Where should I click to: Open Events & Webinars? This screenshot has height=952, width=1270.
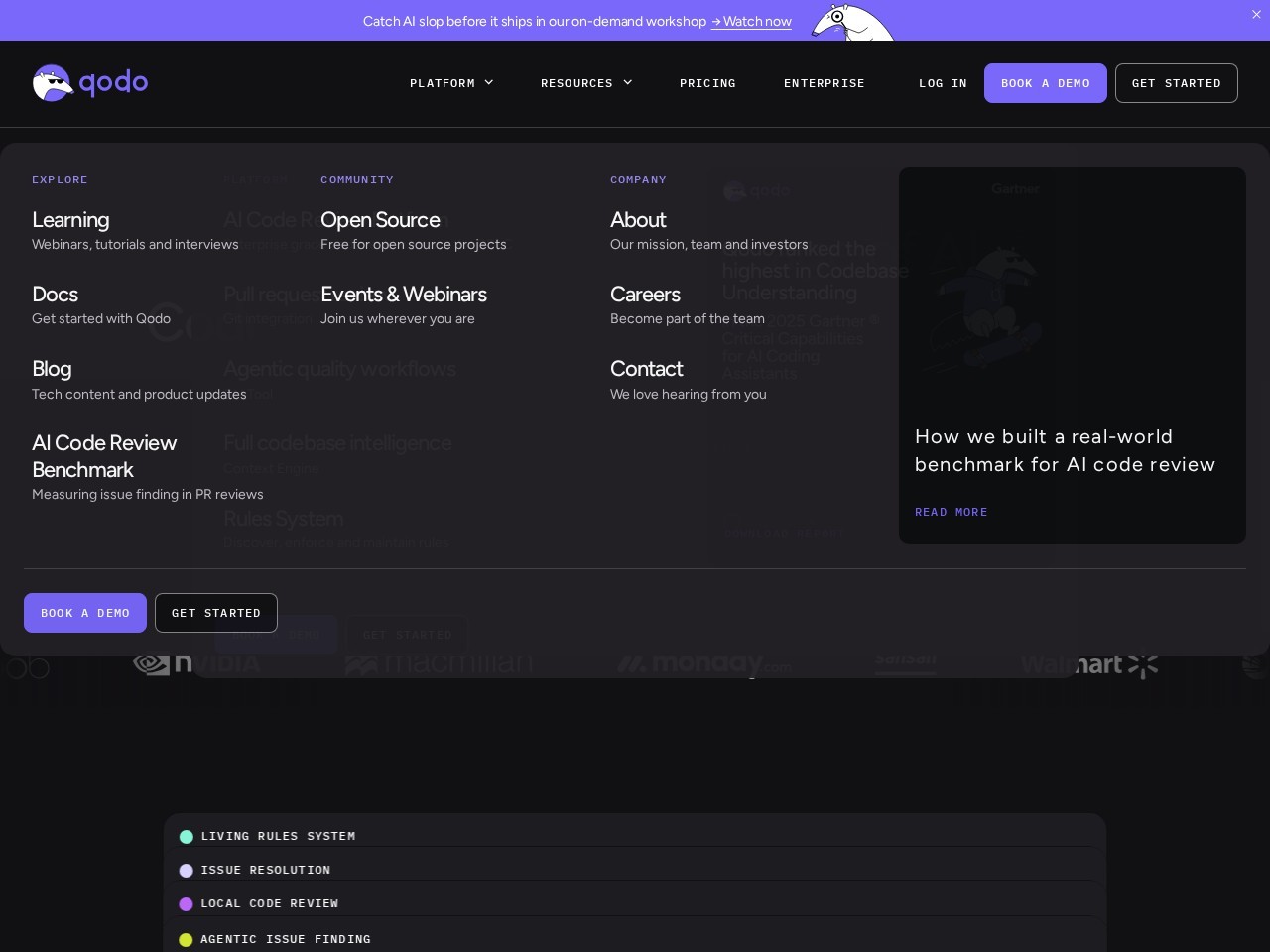pyautogui.click(x=404, y=295)
